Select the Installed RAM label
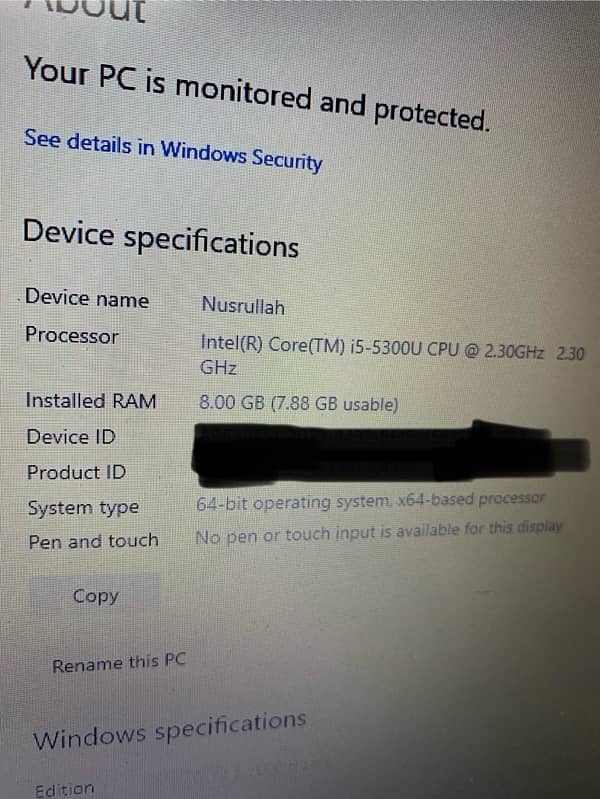600x799 pixels. 91,401
